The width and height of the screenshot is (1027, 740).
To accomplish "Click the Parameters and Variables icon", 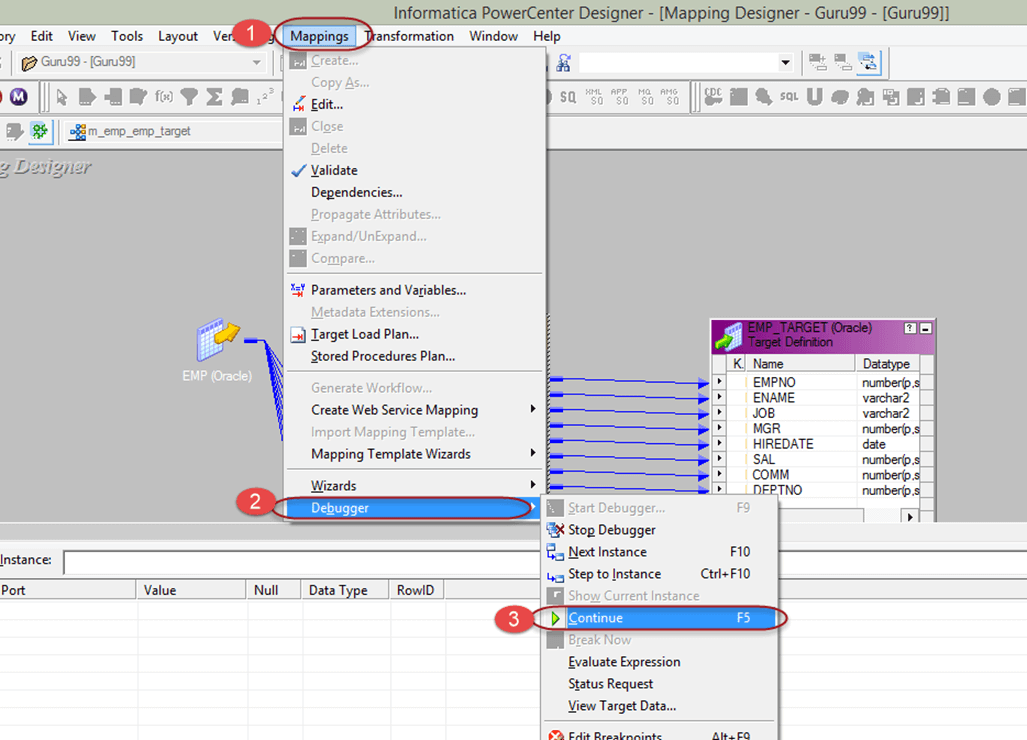I will point(298,289).
